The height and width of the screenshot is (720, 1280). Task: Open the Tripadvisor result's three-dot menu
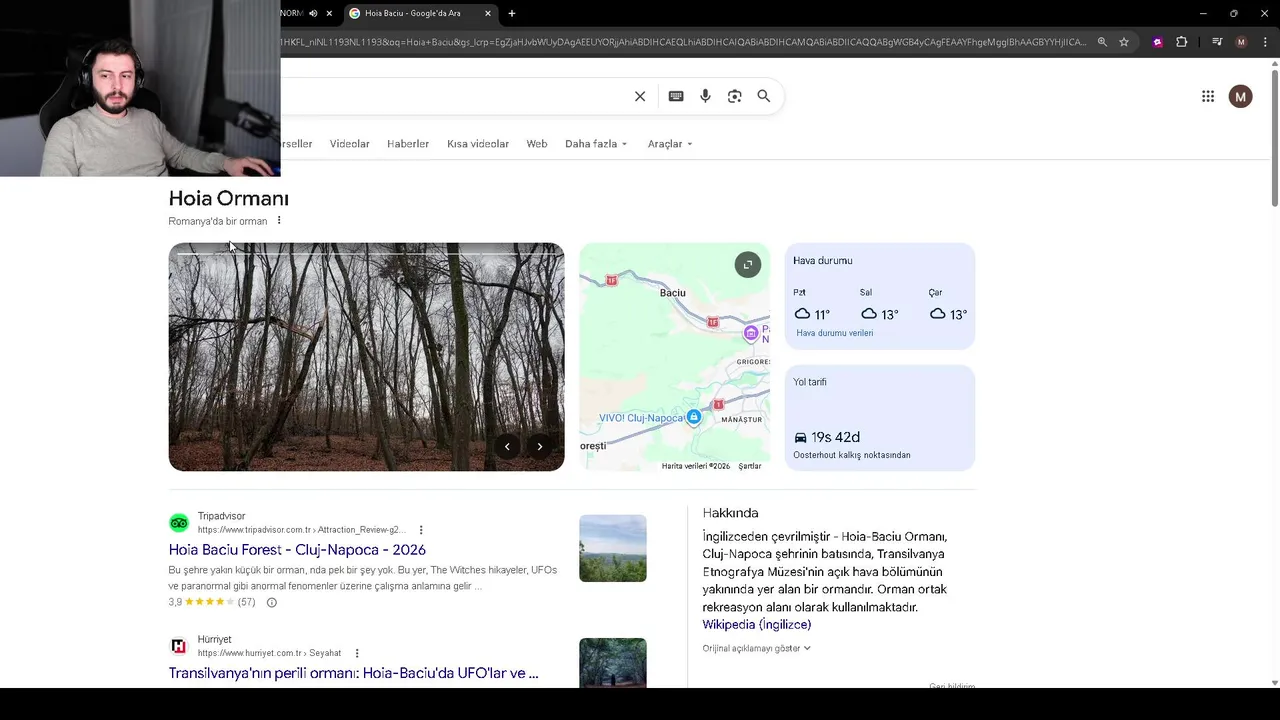tap(421, 530)
